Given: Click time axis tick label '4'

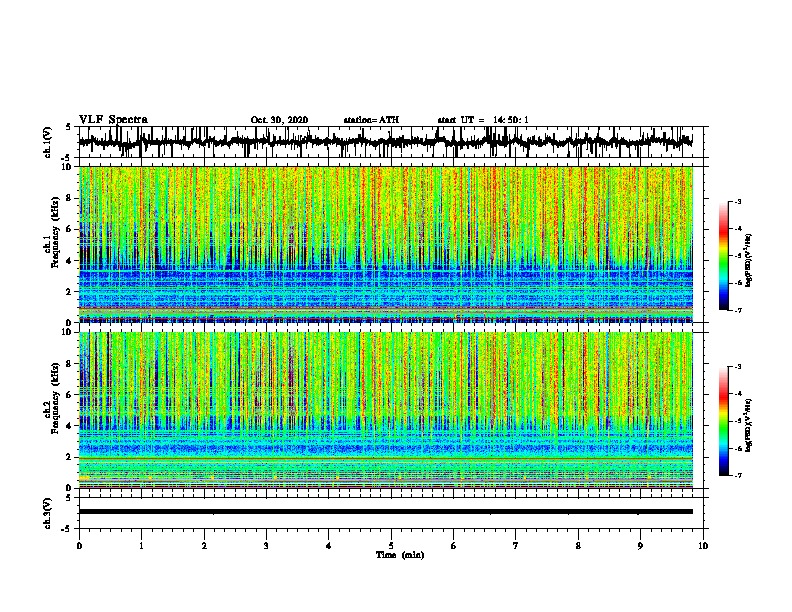Looking at the screenshot, I should [328, 545].
